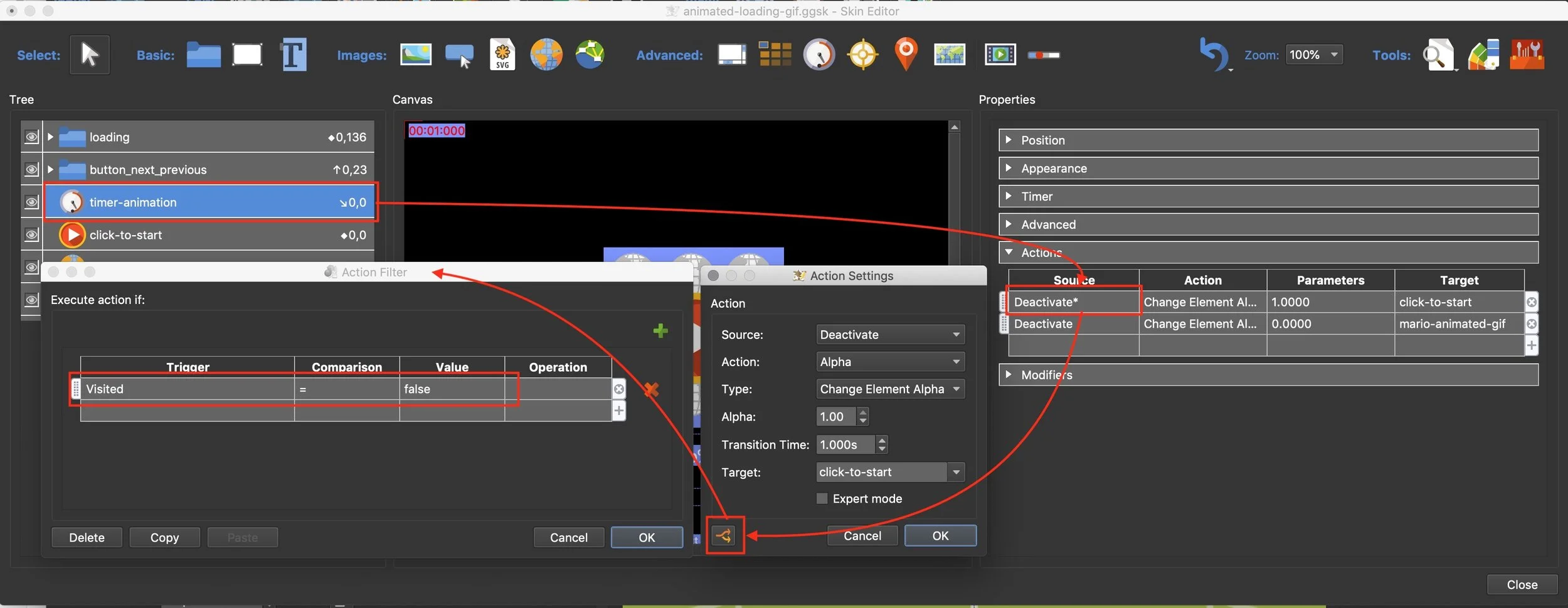Screen dimensions: 1568x608
Task: Click Cancel in Action Filter dialog
Action: click(x=568, y=537)
